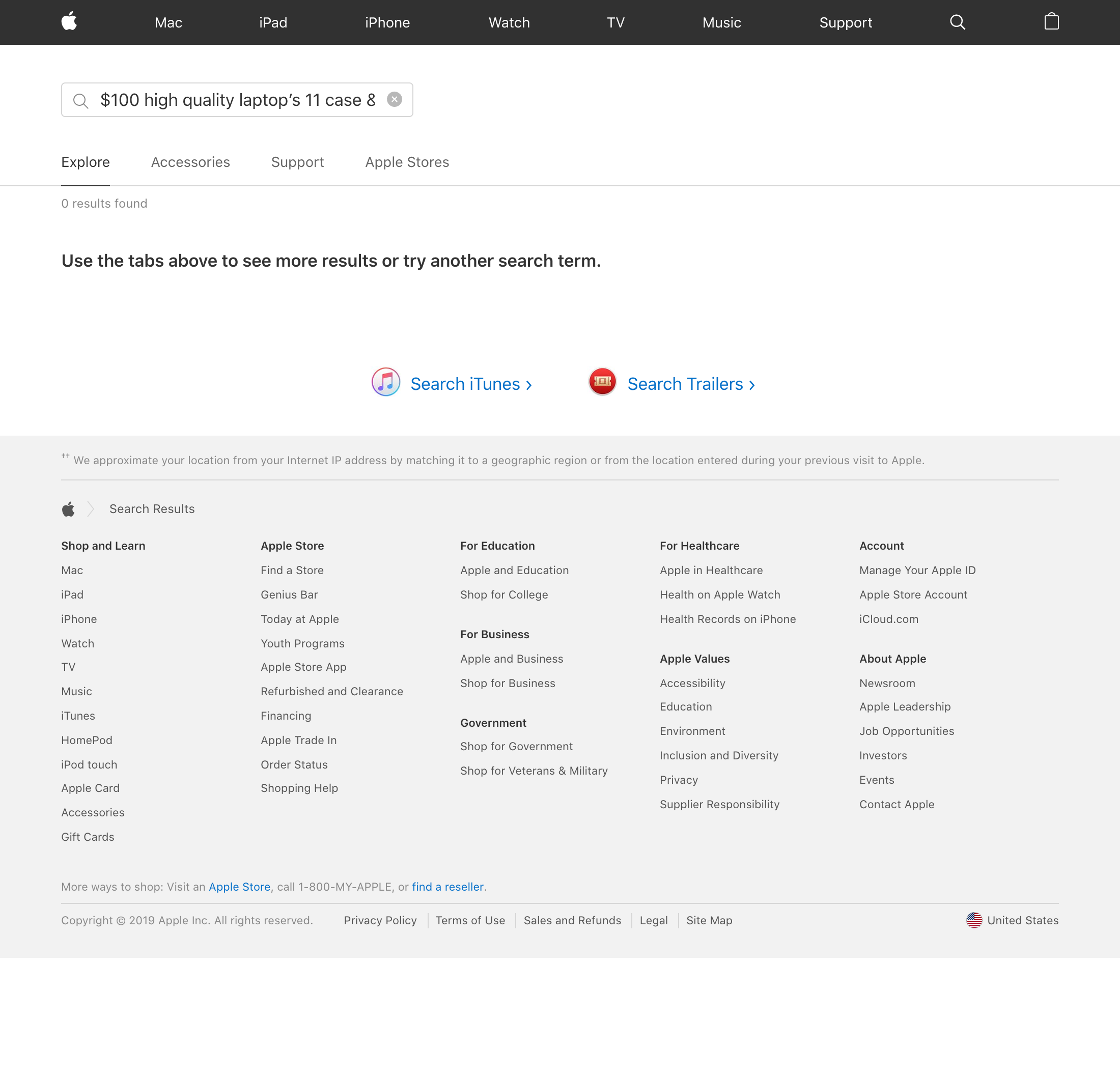Expand Search Trailers with its chevron
The image size is (1120, 1080).
(751, 384)
